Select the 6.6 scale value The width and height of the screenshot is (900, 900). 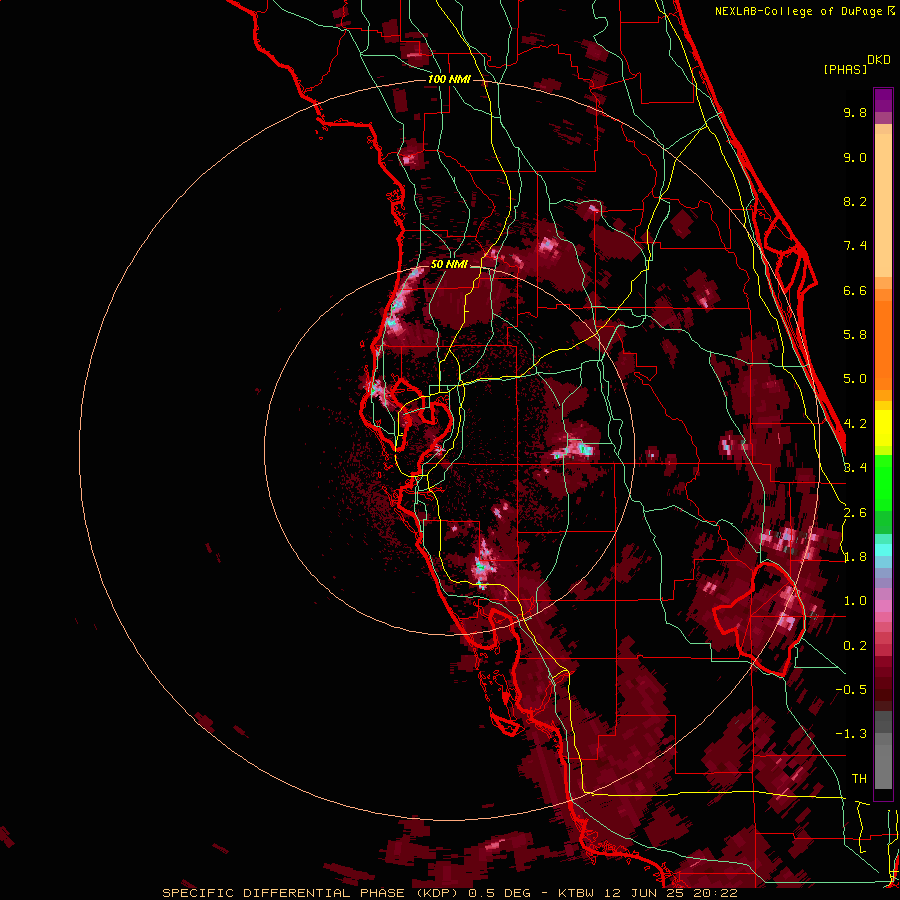(855, 290)
